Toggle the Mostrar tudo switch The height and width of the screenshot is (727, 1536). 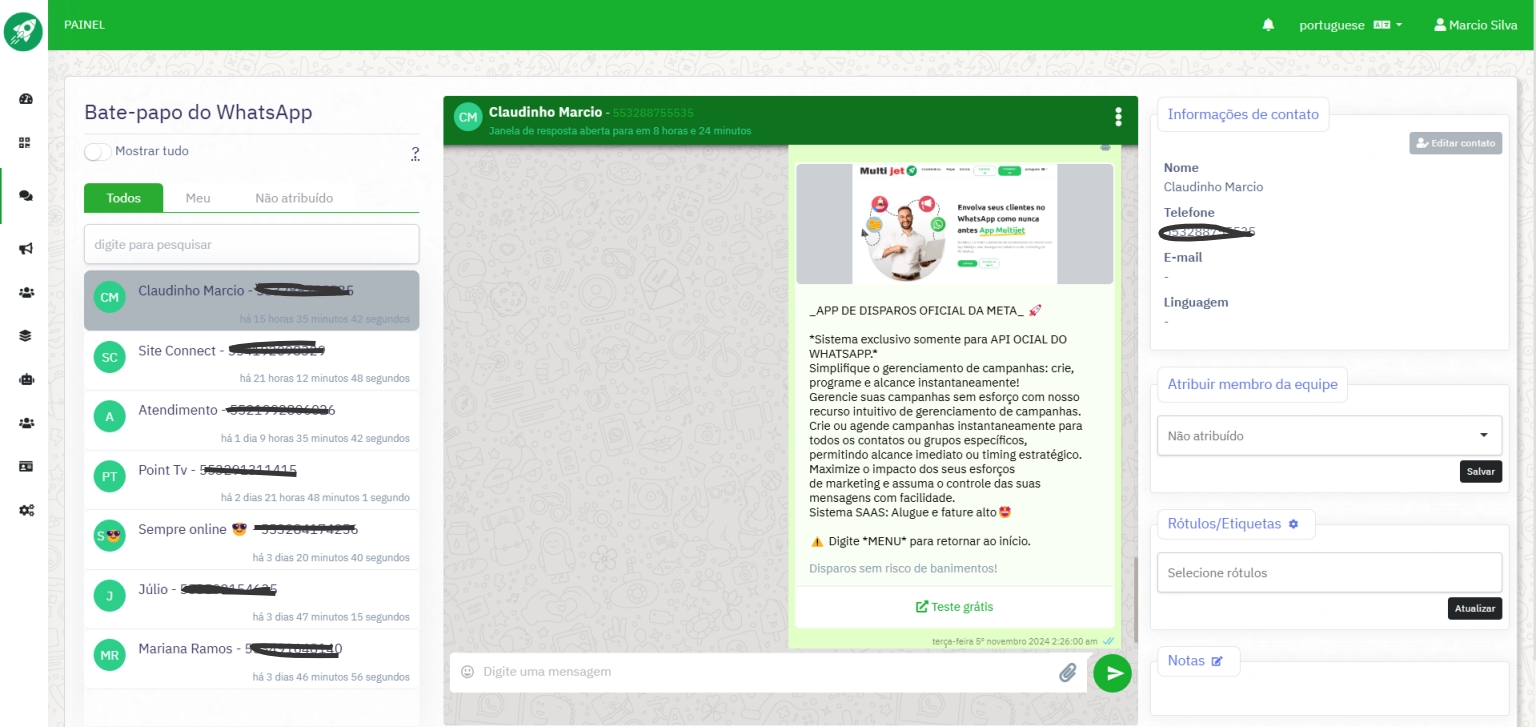(x=98, y=152)
